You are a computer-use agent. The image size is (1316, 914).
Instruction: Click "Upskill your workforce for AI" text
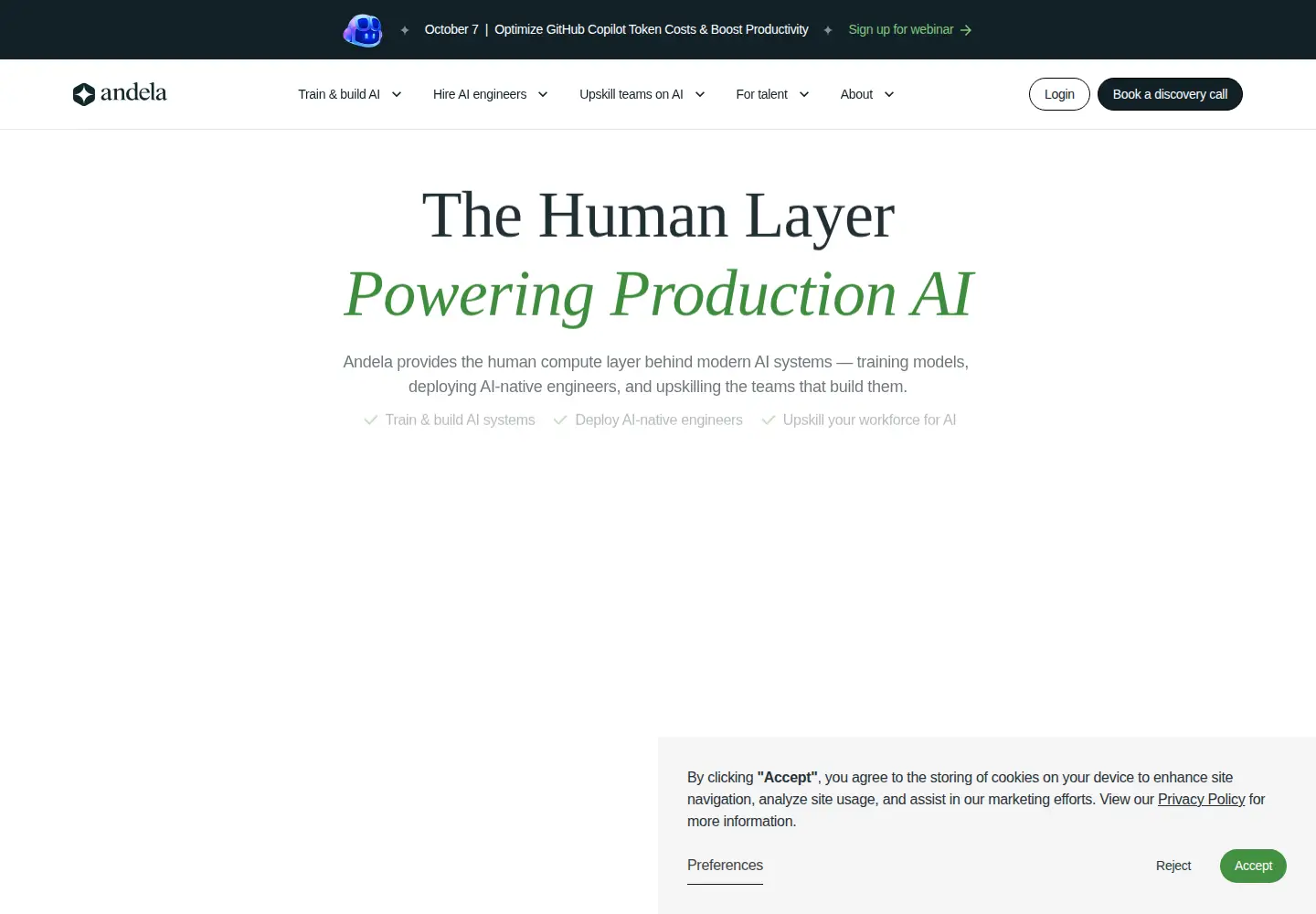pyautogui.click(x=869, y=420)
